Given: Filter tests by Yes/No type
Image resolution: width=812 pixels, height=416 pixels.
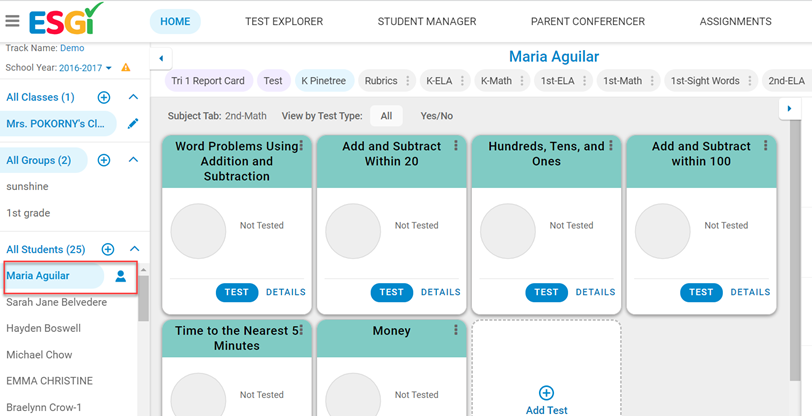Looking at the screenshot, I should click(x=437, y=116).
